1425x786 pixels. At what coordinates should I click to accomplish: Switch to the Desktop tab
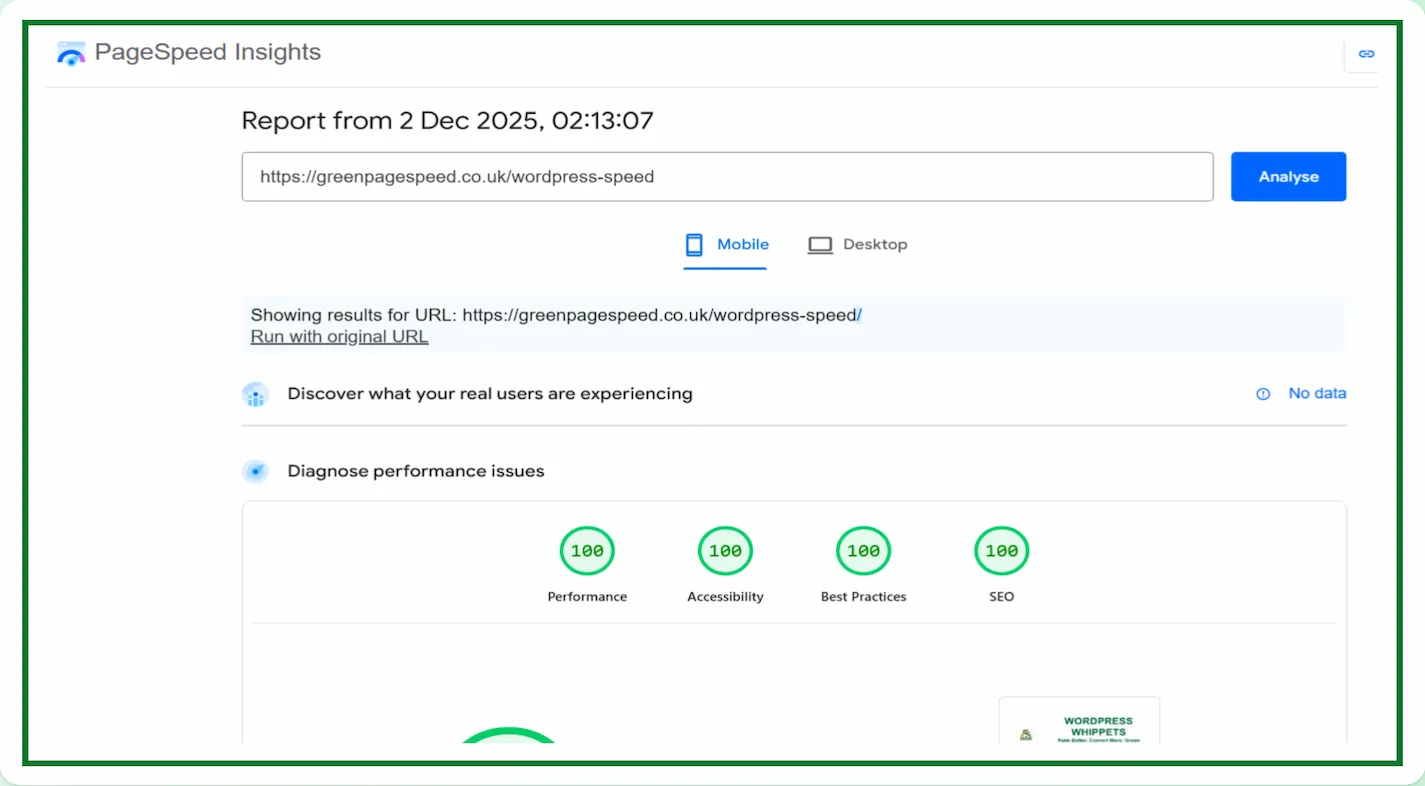point(858,245)
